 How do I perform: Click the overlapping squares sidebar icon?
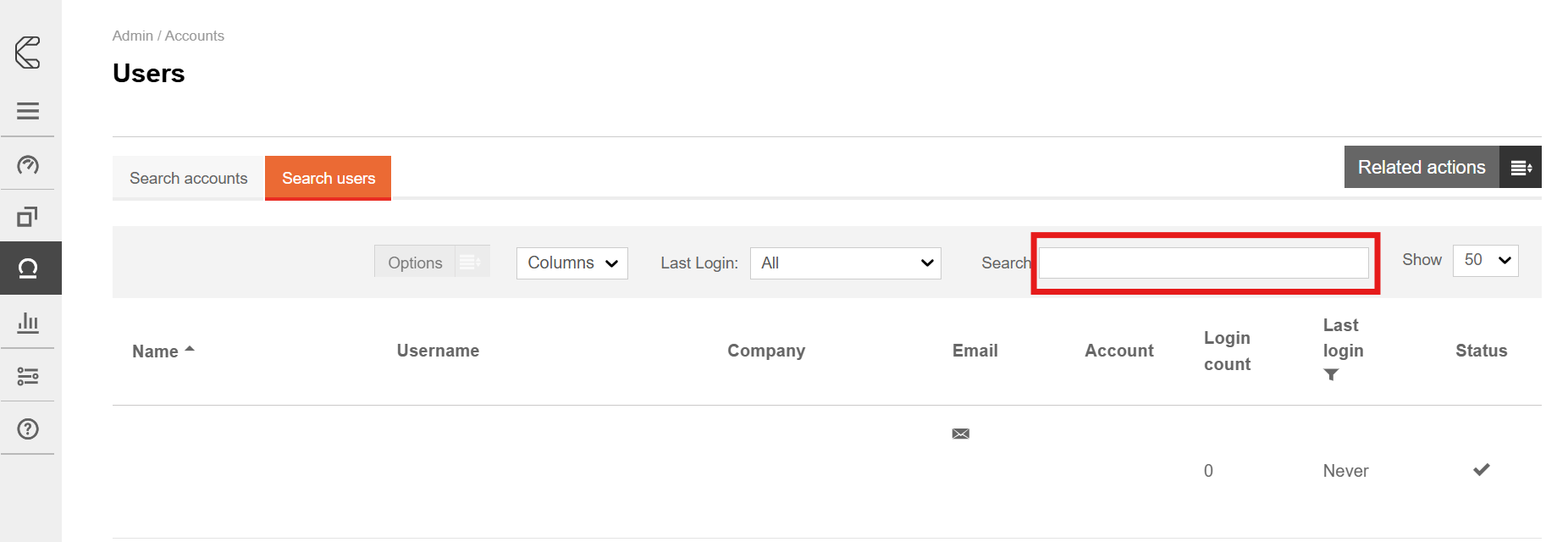(28, 217)
